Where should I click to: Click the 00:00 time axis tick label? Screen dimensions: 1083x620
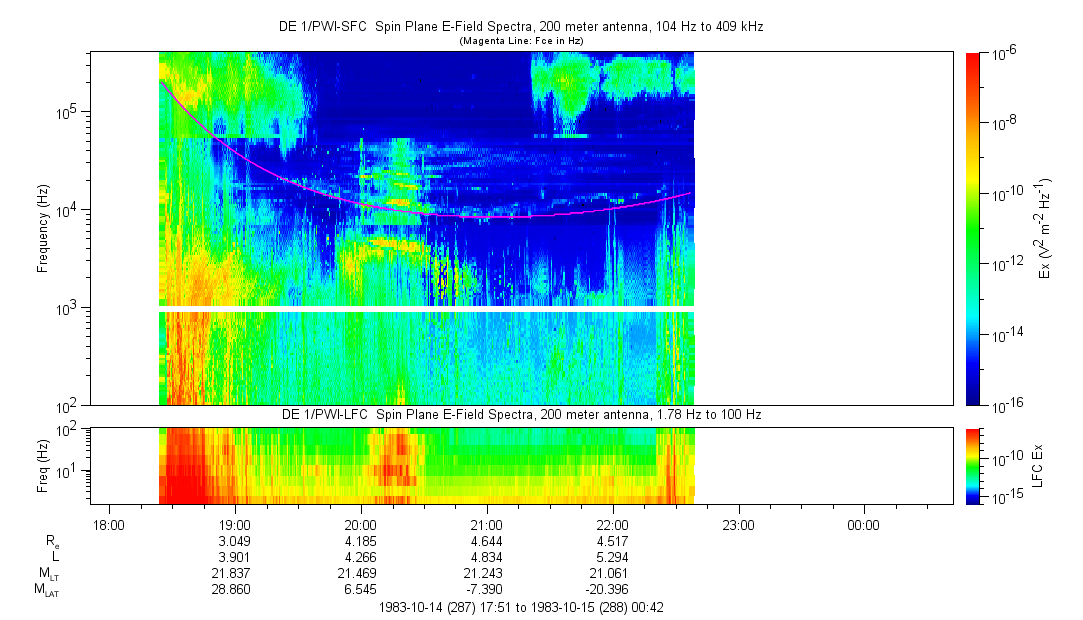coord(864,525)
